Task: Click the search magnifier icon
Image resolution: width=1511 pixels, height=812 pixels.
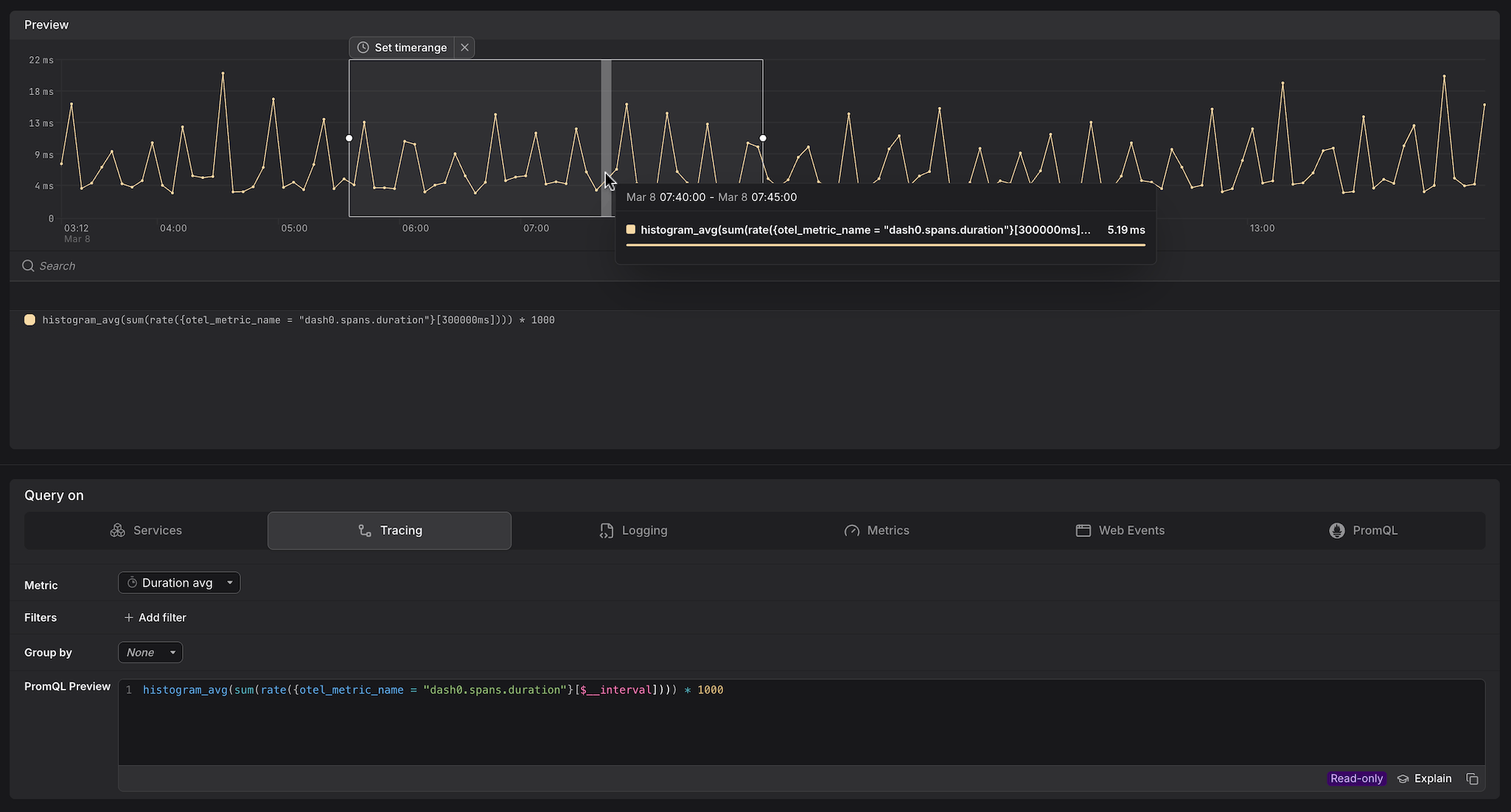Action: [x=28, y=265]
